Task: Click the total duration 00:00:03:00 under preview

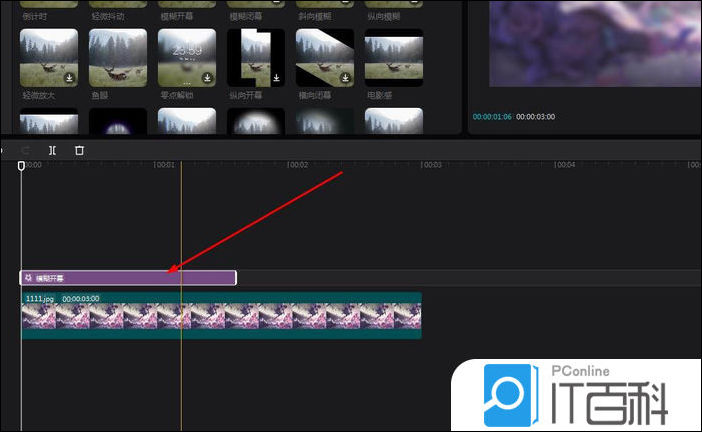Action: click(535, 117)
